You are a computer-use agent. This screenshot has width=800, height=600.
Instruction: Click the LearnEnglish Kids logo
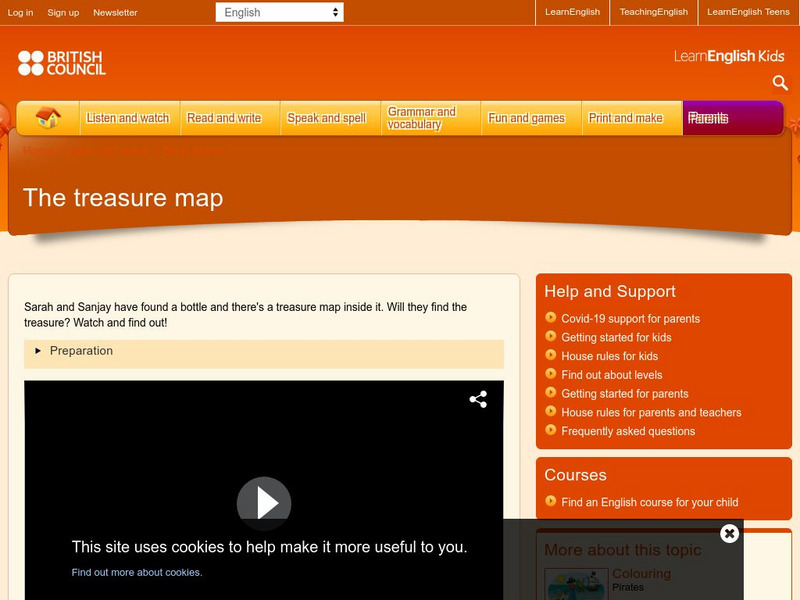coord(729,56)
